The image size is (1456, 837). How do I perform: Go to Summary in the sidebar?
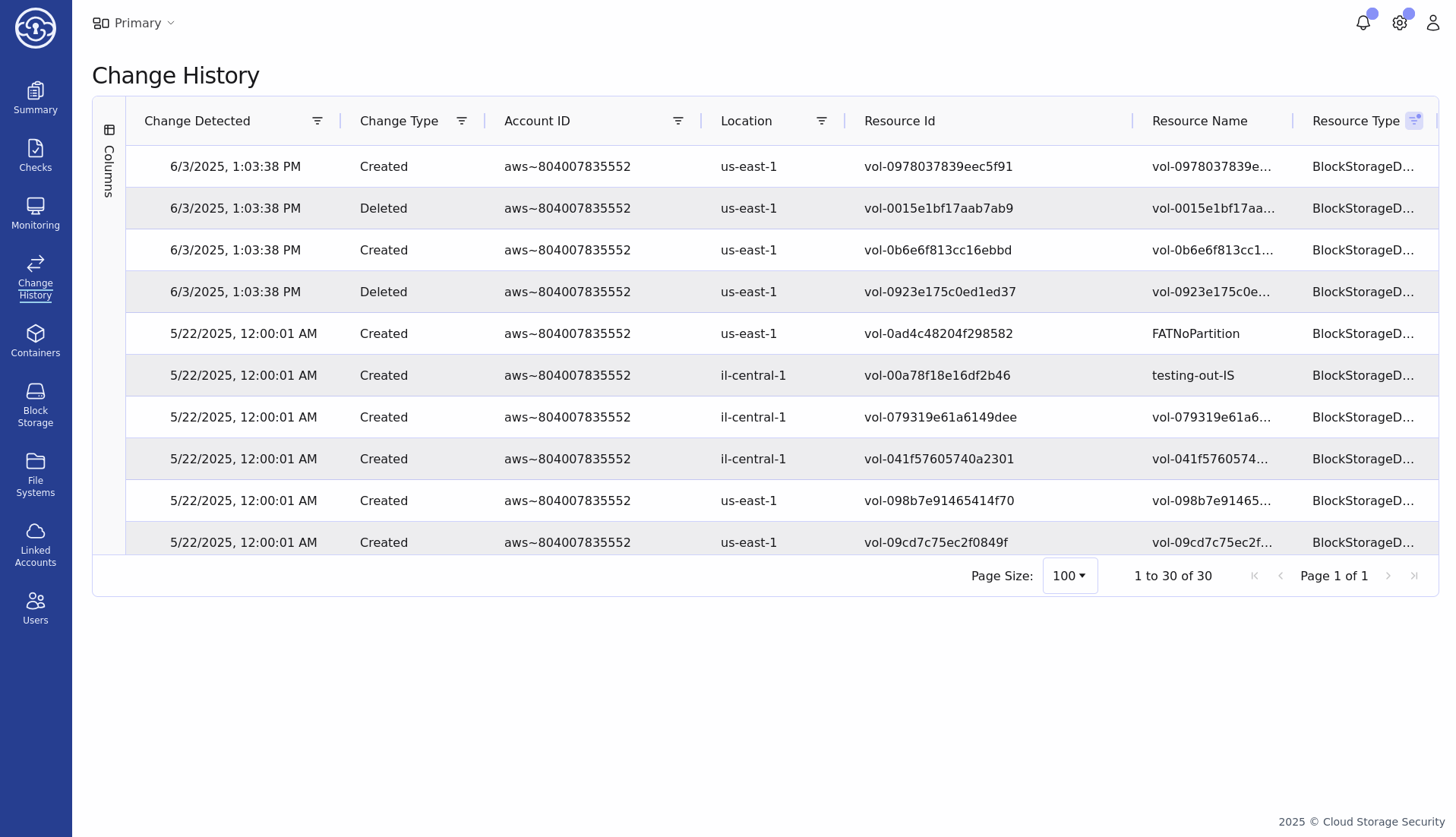click(x=36, y=99)
